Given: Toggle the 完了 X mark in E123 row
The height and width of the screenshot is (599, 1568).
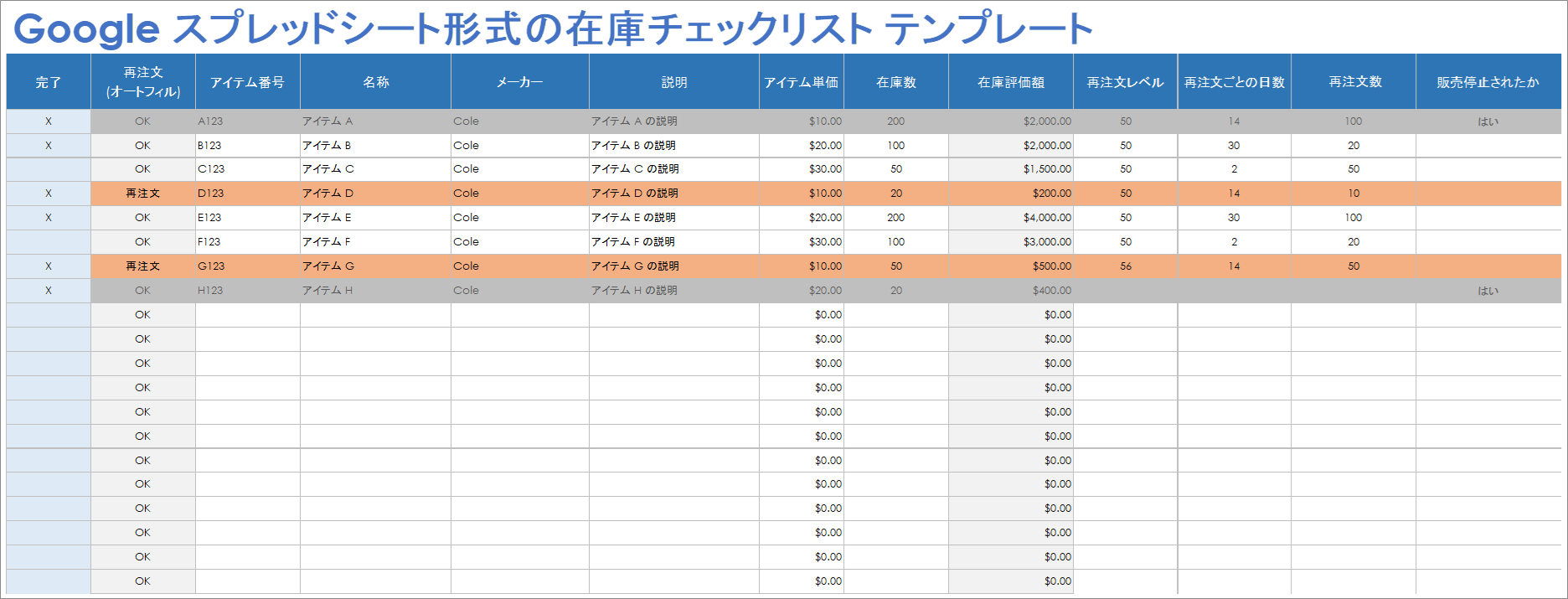Looking at the screenshot, I should click(x=48, y=218).
